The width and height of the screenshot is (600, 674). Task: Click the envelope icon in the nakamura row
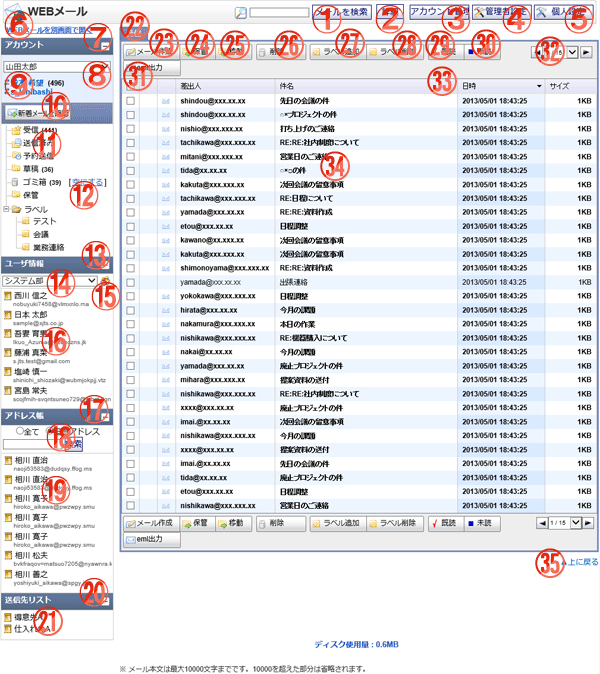coord(166,324)
